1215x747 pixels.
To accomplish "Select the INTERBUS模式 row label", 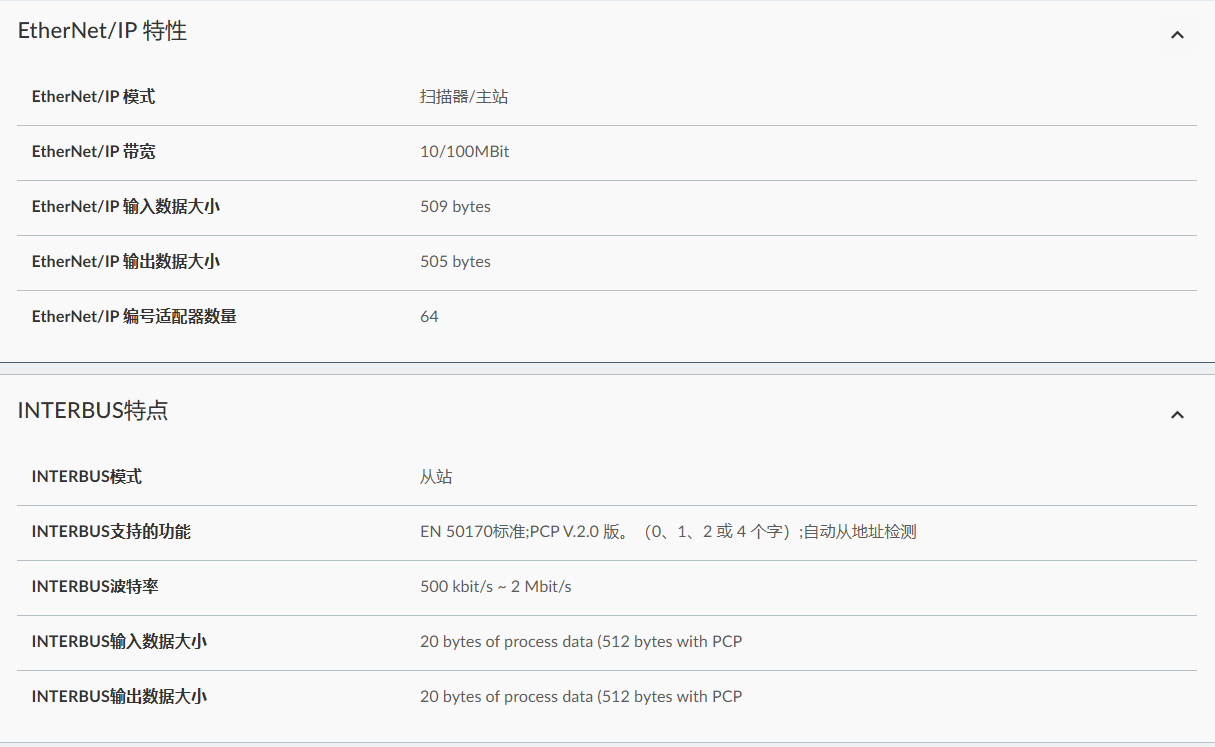I will [87, 477].
